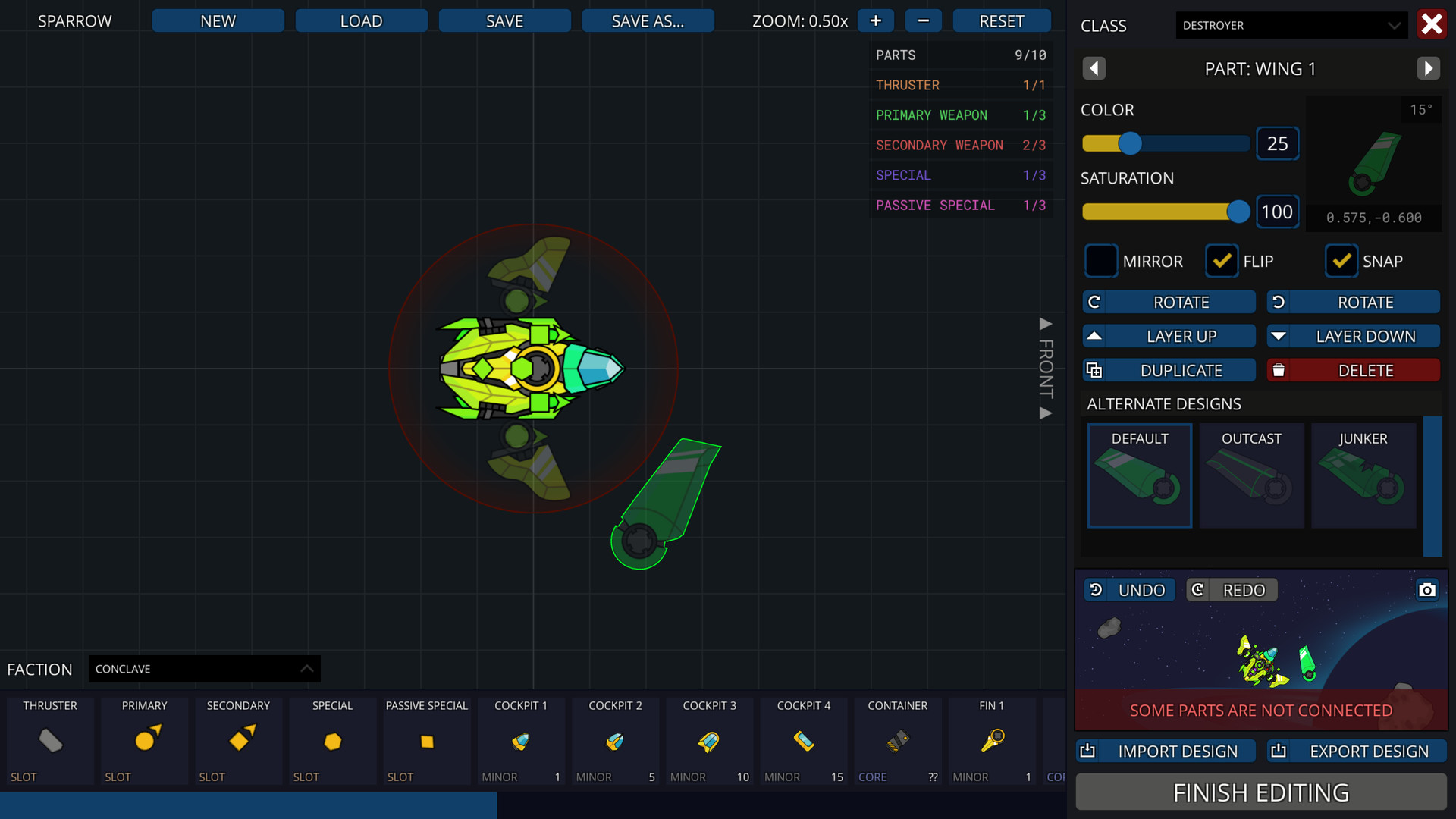The width and height of the screenshot is (1456, 819).
Task: Undo the last edit
Action: pos(1128,590)
